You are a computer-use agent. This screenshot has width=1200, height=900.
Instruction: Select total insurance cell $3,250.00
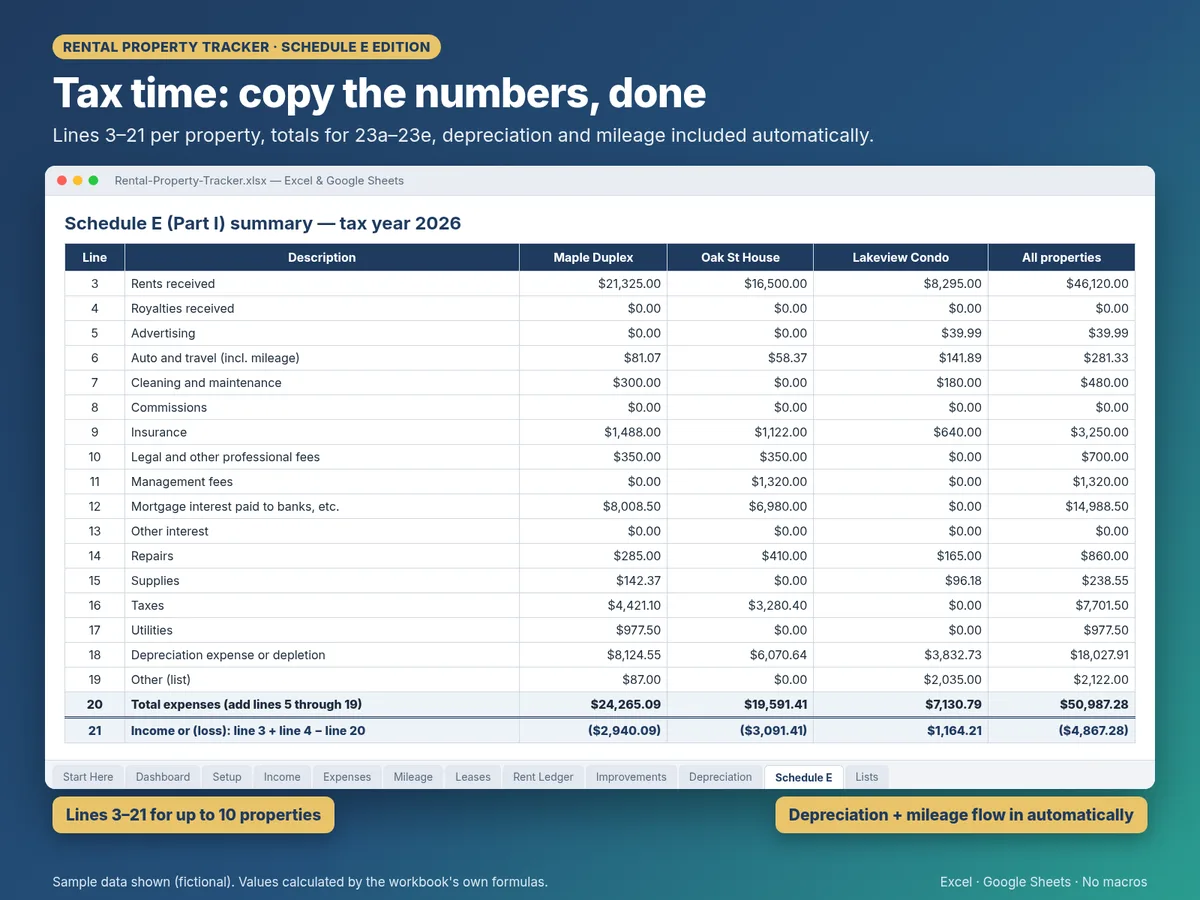1061,432
